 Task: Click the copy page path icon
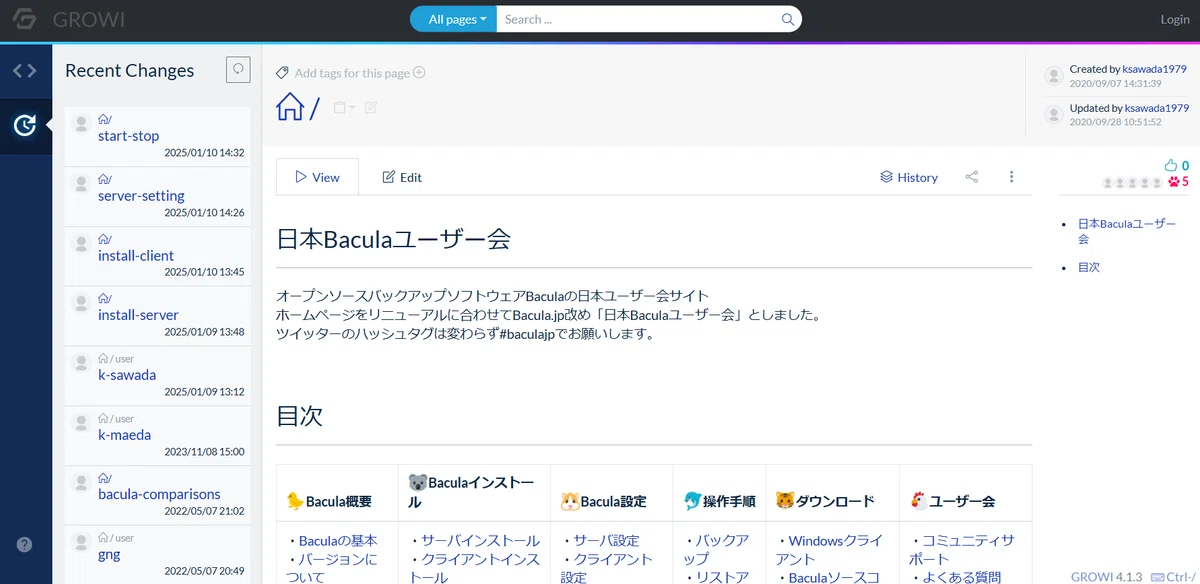[340, 107]
